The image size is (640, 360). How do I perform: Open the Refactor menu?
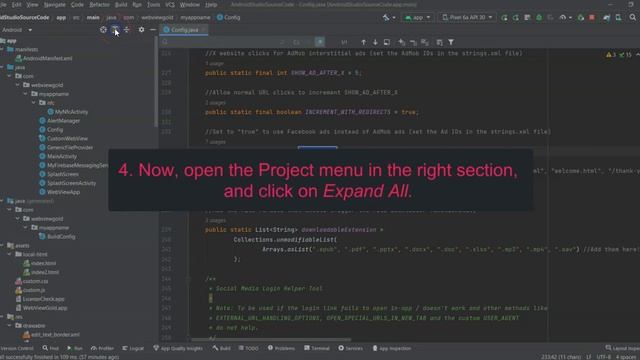coord(99,4)
